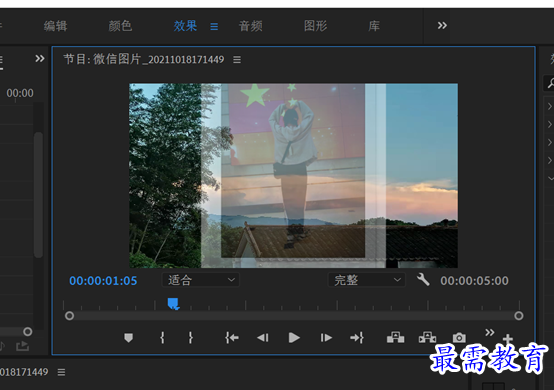Add a marker with the marker button

point(129,338)
